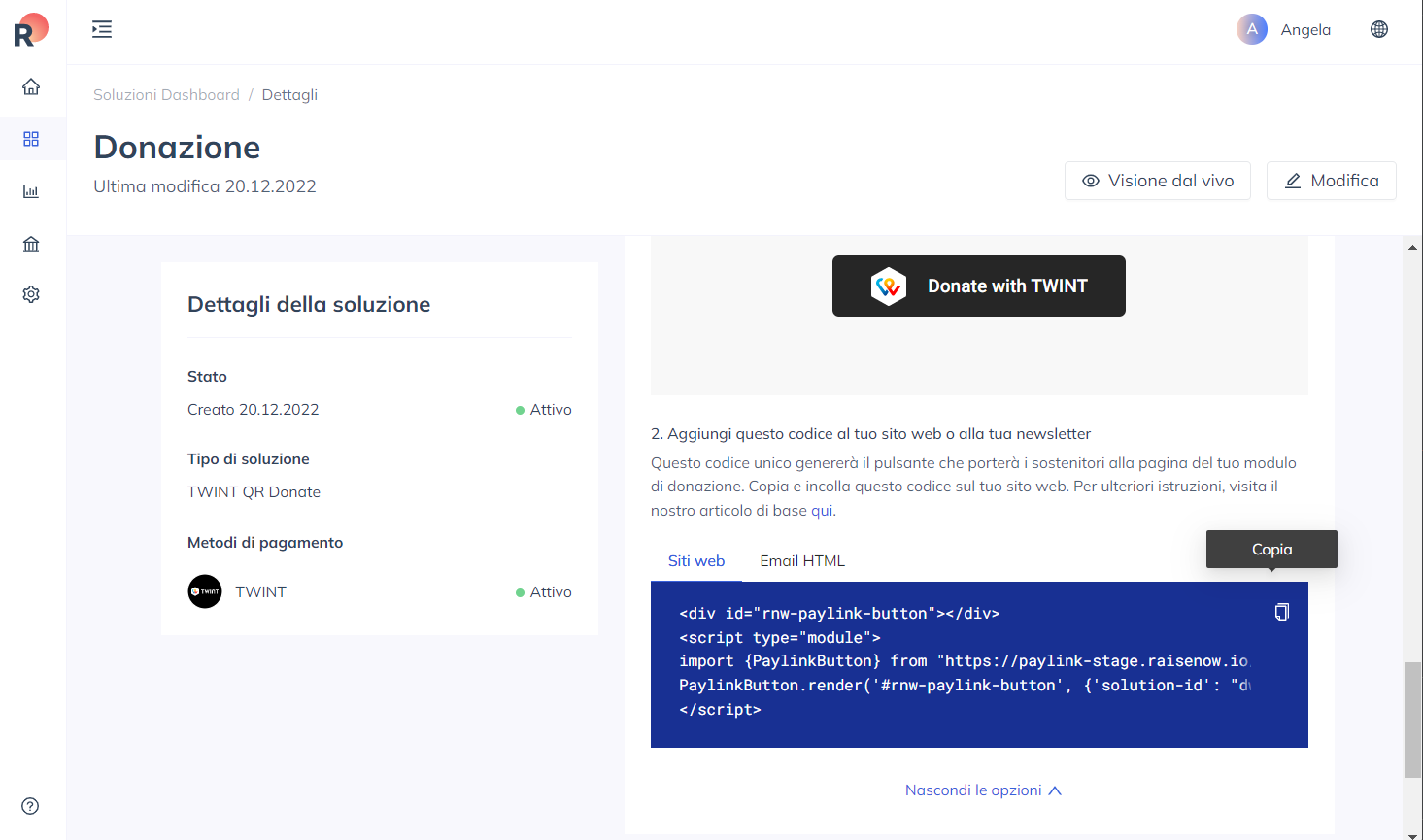Open the bank building sidebar icon
The width and height of the screenshot is (1423, 840).
point(31,243)
